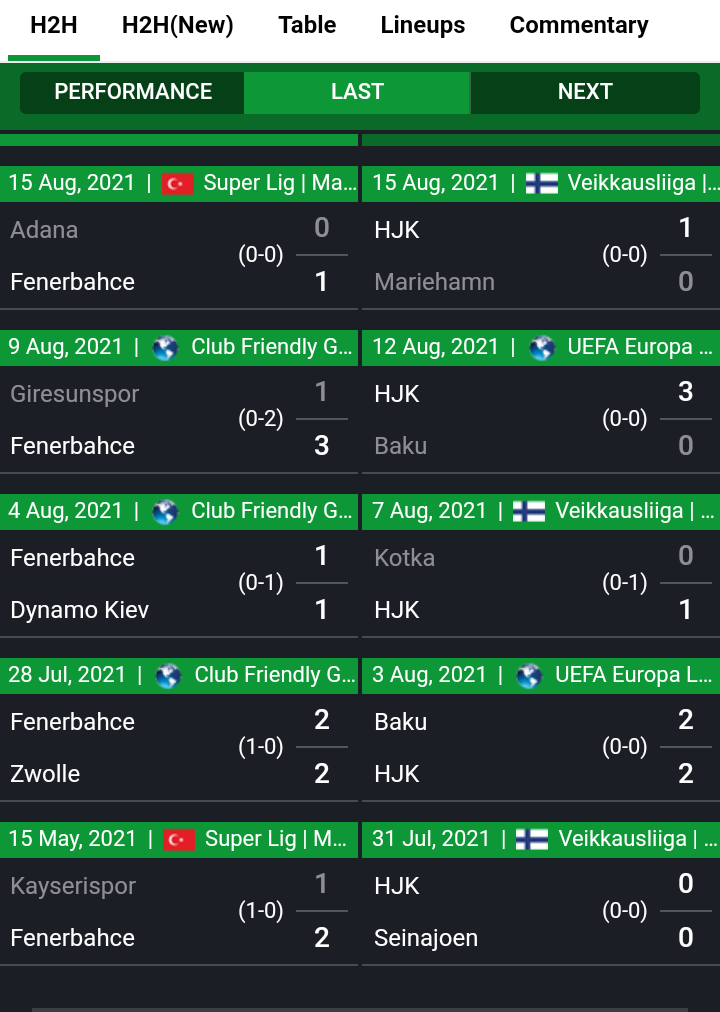Click the Turkey flag on the 15 Aug Super Lig match

pos(177,183)
